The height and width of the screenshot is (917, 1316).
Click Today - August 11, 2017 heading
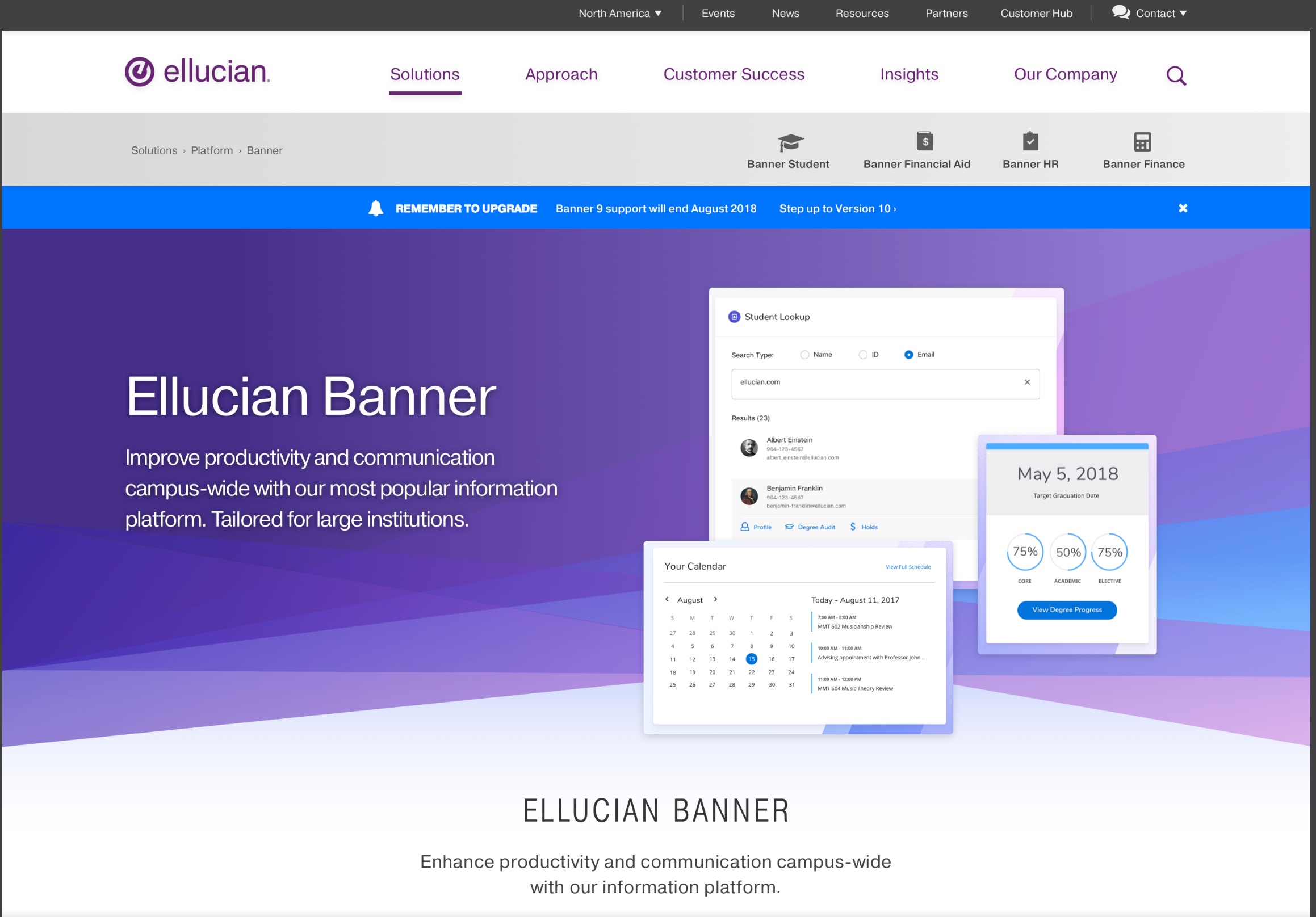tap(854, 600)
